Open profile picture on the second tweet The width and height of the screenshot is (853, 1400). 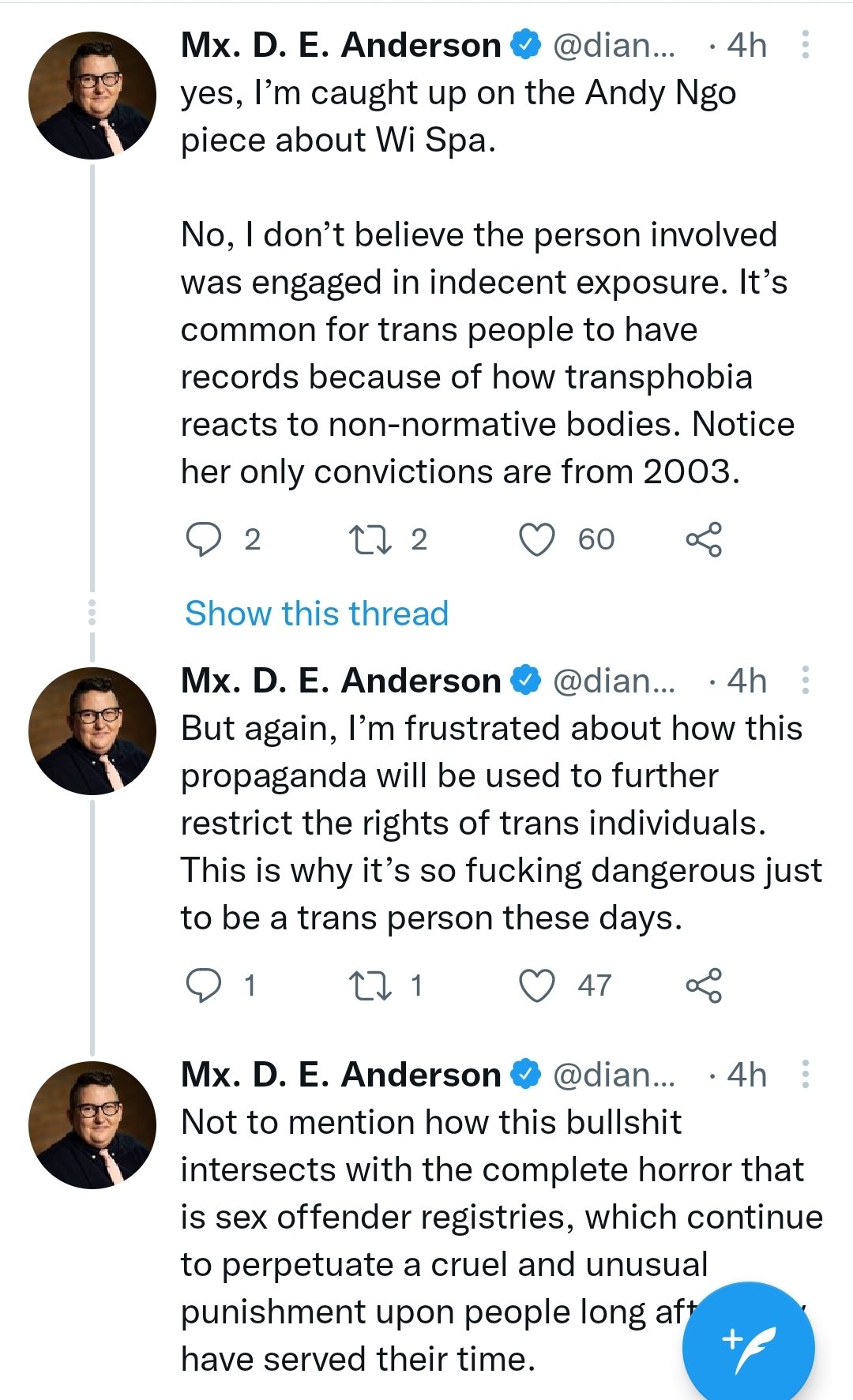pos(92,731)
